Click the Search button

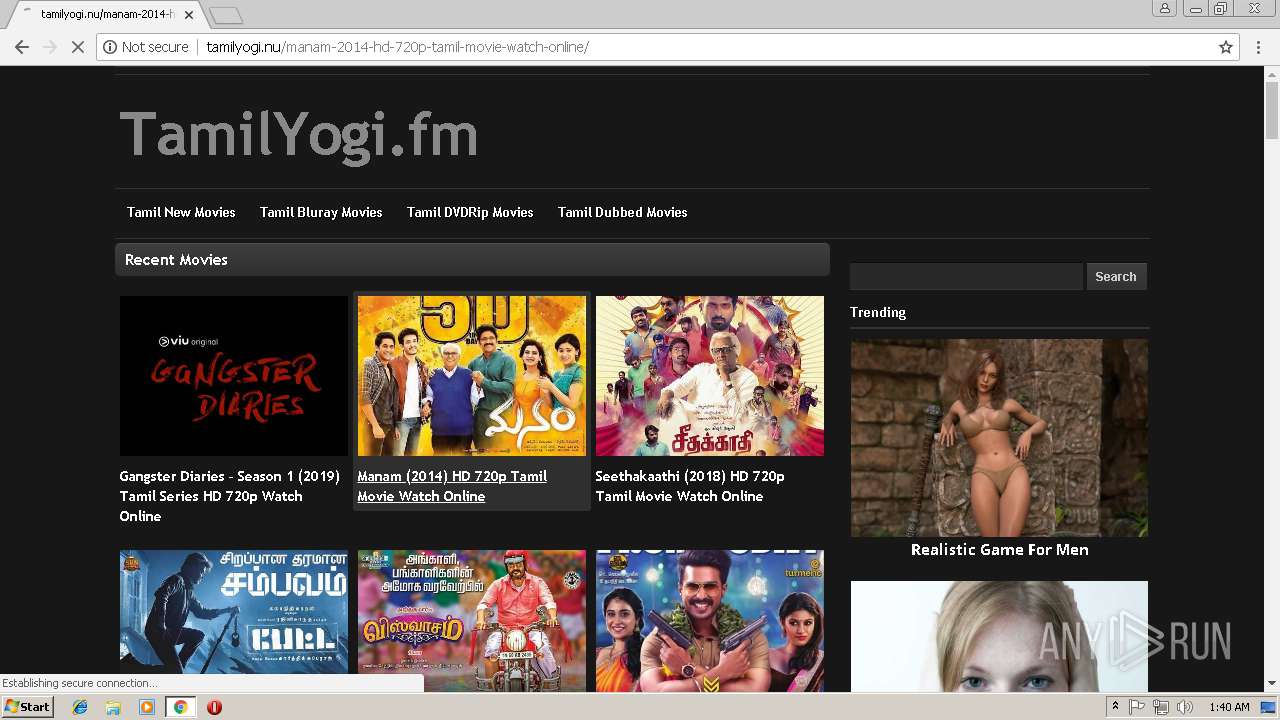[1116, 277]
